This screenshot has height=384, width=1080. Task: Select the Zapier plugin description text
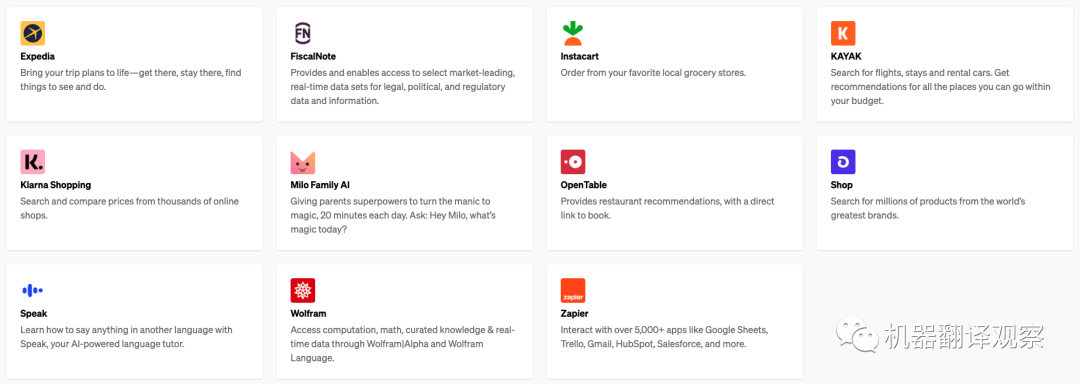point(663,337)
